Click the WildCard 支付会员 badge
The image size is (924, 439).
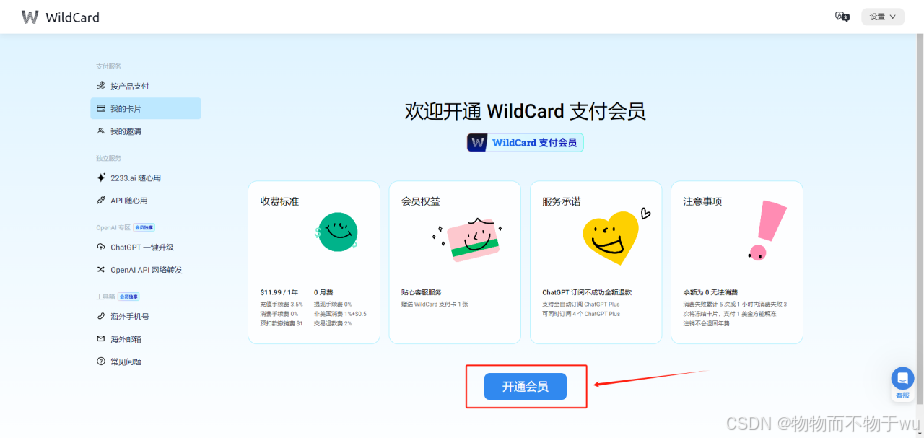click(525, 143)
